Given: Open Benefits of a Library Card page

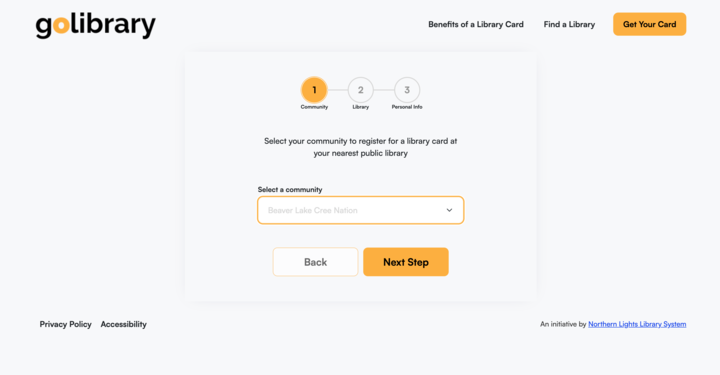Looking at the screenshot, I should (476, 24).
